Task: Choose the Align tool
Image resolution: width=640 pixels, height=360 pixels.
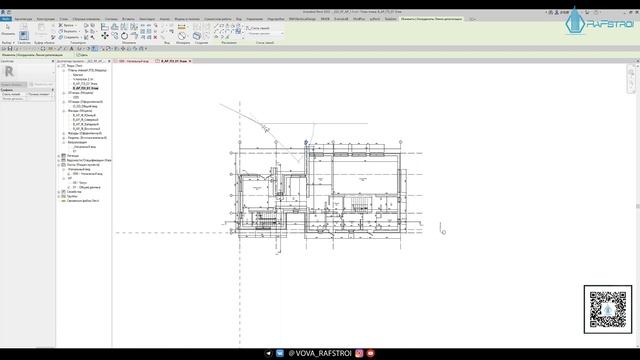Action: (x=105, y=27)
